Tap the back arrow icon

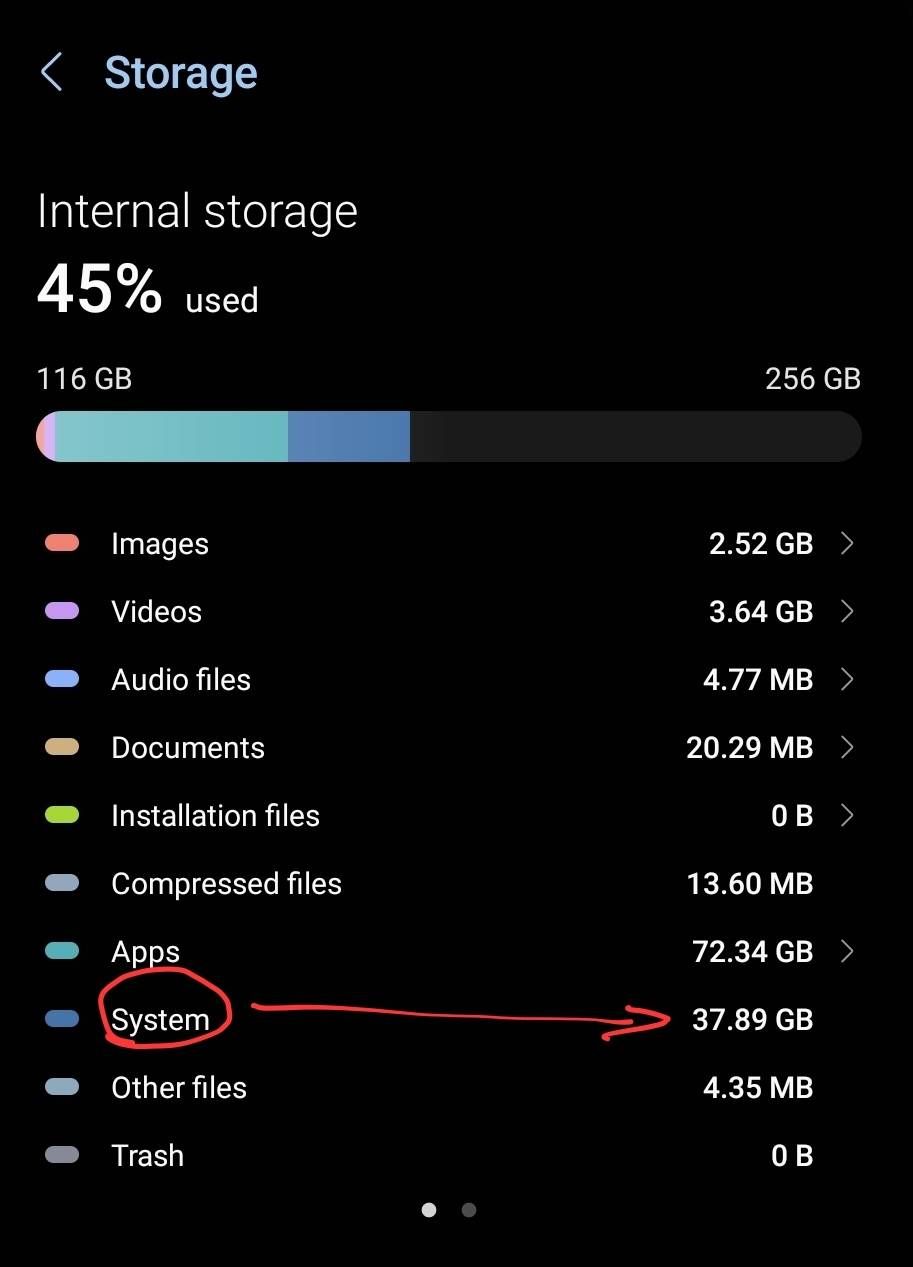coord(51,73)
